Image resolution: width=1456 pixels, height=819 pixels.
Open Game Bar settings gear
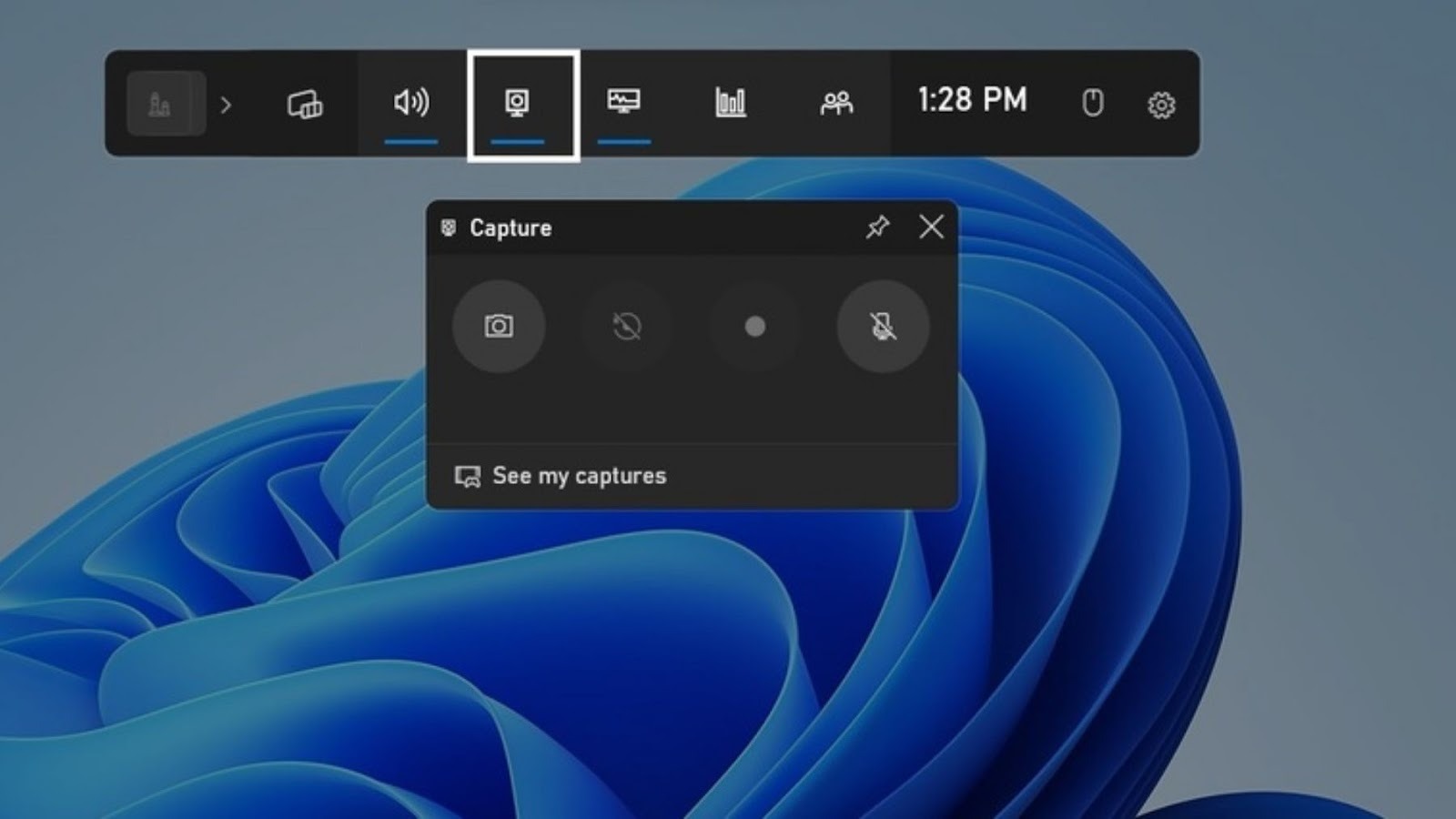(x=1161, y=105)
